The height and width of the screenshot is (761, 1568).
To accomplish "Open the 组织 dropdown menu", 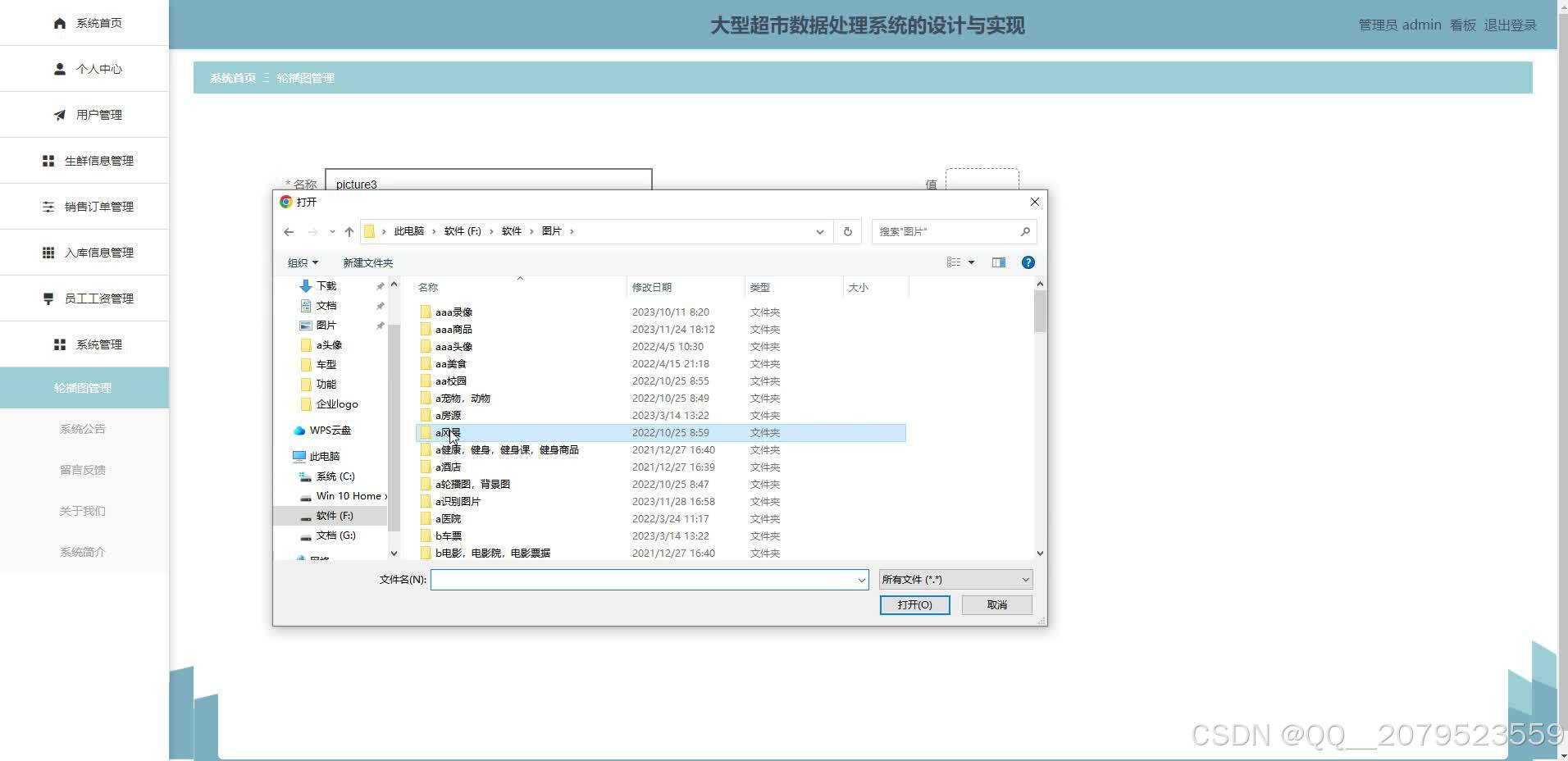I will [x=303, y=262].
